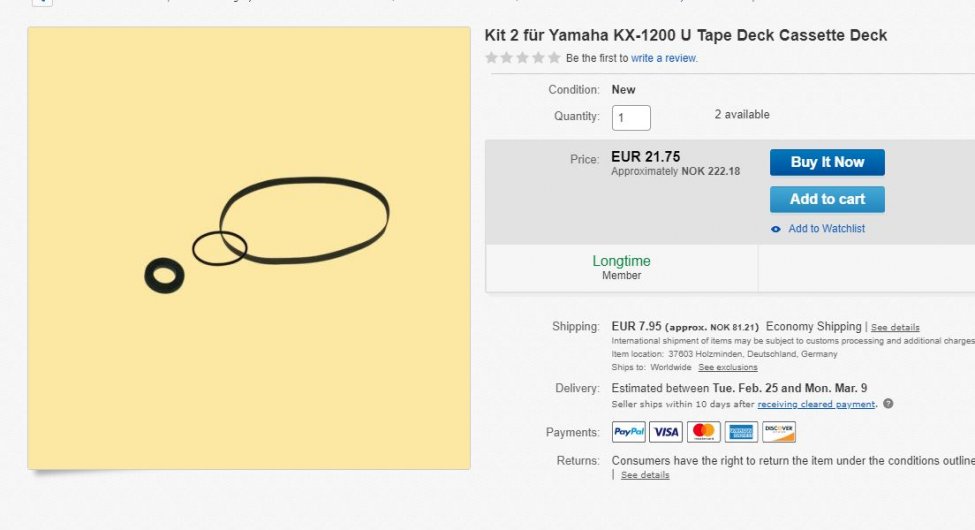Click the VISA card icon
Image resolution: width=975 pixels, height=530 pixels.
coord(666,432)
